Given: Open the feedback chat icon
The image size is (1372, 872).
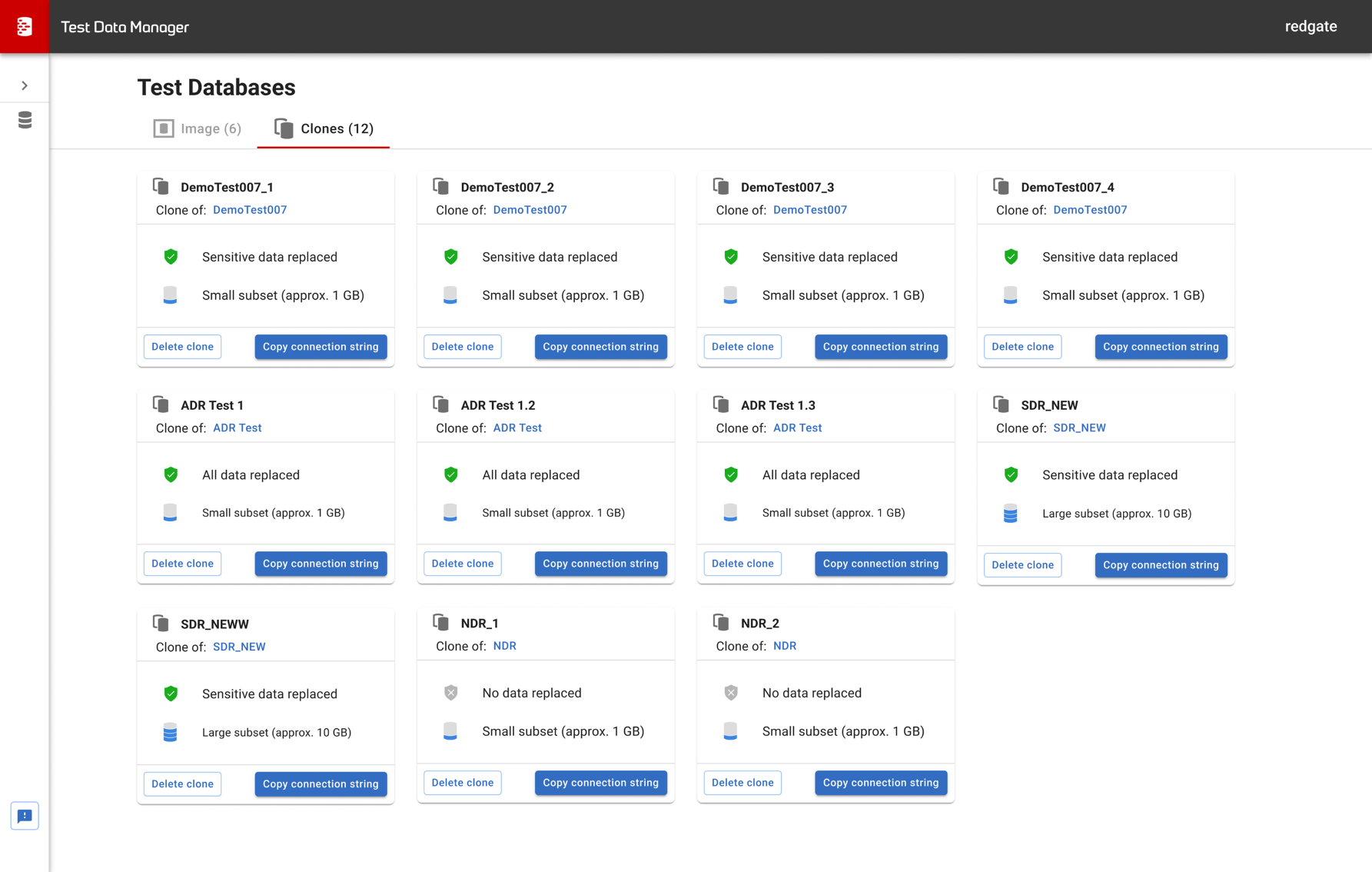Looking at the screenshot, I should tap(25, 816).
